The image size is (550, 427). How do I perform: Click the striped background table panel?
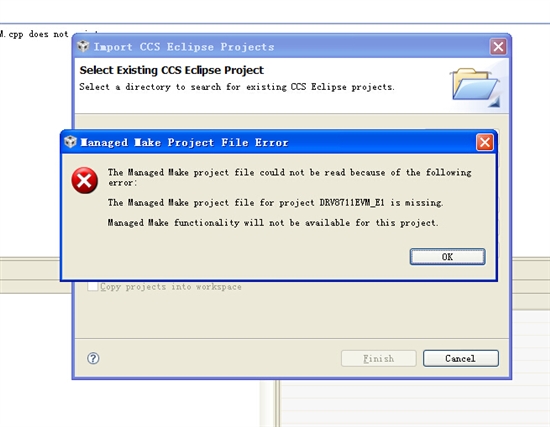[x=415, y=403]
